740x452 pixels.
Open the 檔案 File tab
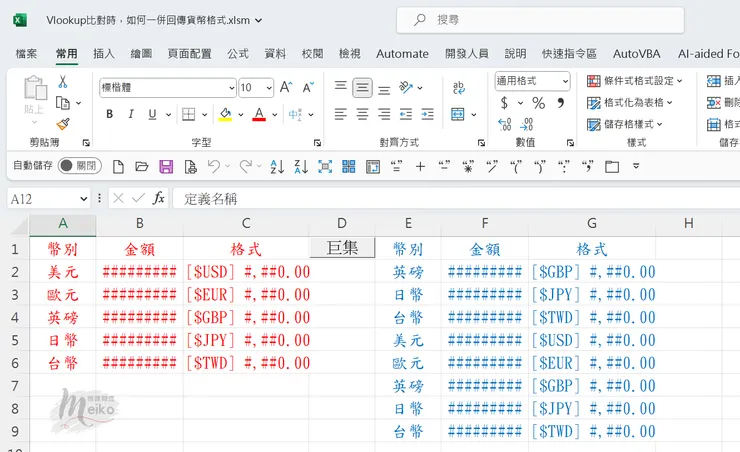coord(26,54)
